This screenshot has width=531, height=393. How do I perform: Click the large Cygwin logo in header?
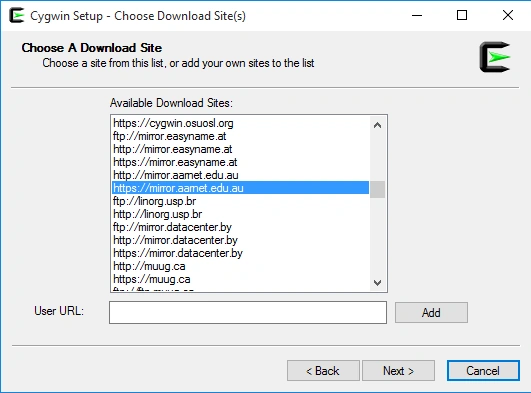495,57
